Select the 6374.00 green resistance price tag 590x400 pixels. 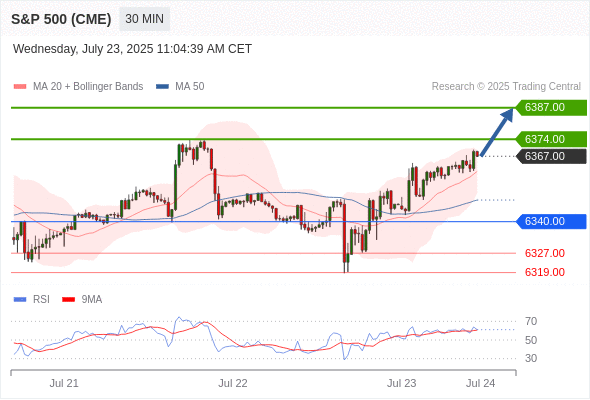pos(551,139)
